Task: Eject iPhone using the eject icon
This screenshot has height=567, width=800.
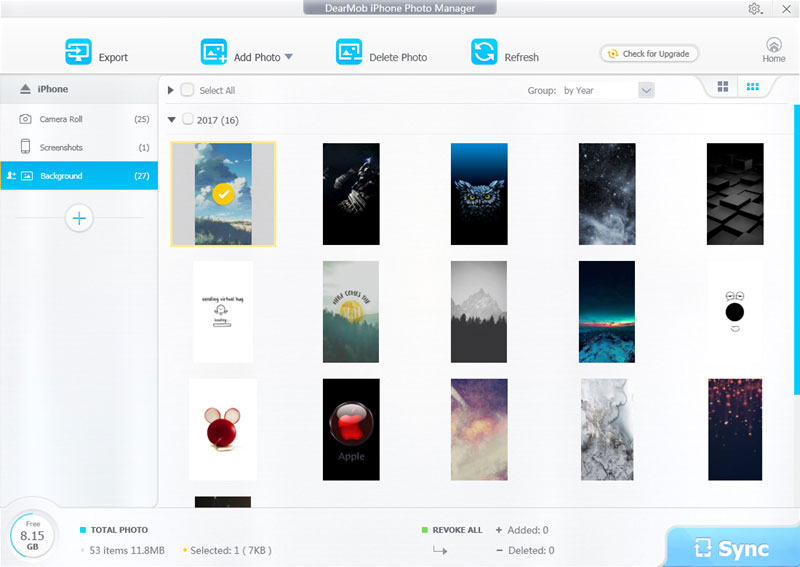Action: [x=24, y=90]
